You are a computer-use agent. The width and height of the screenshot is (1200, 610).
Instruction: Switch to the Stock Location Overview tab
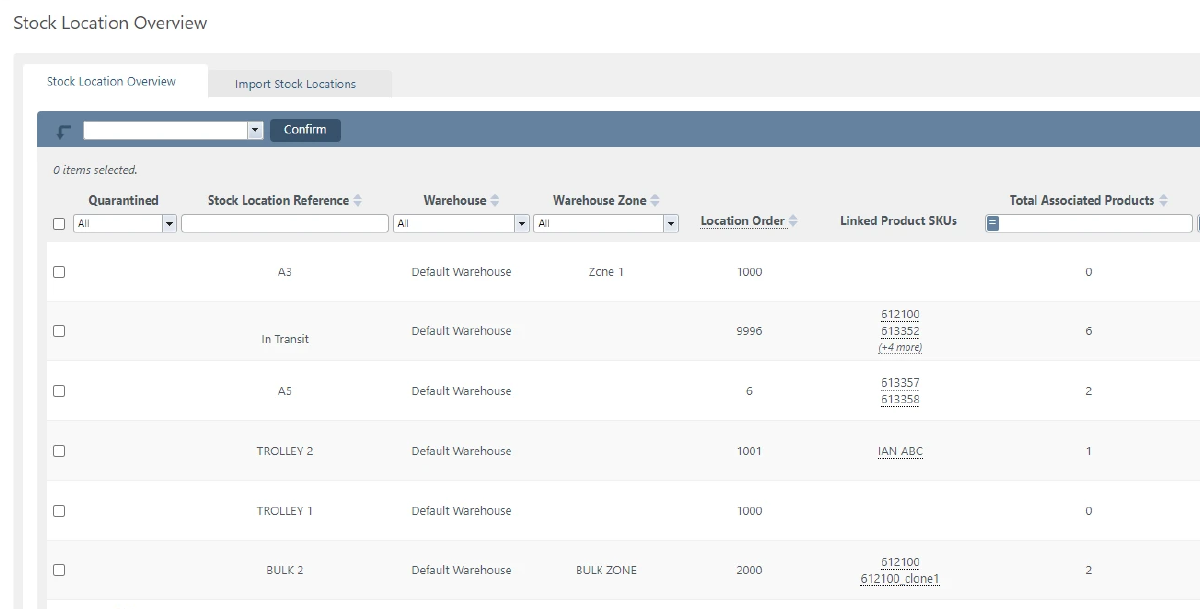coord(111,82)
